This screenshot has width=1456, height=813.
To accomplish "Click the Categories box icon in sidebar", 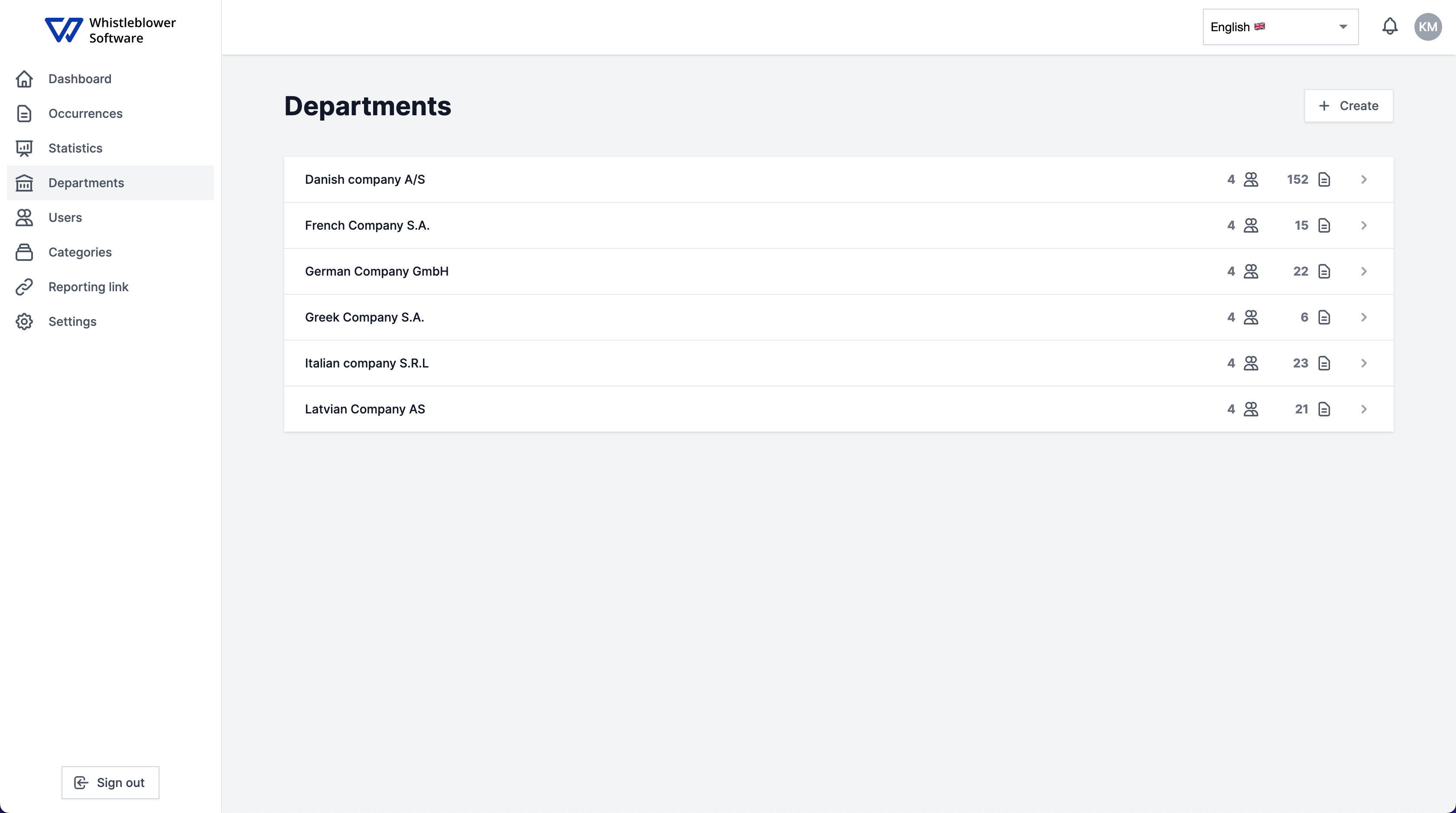I will pyautogui.click(x=24, y=252).
